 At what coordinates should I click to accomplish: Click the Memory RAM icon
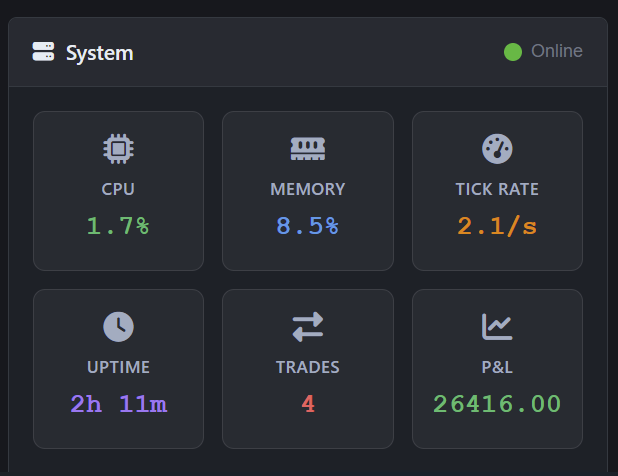click(x=308, y=149)
